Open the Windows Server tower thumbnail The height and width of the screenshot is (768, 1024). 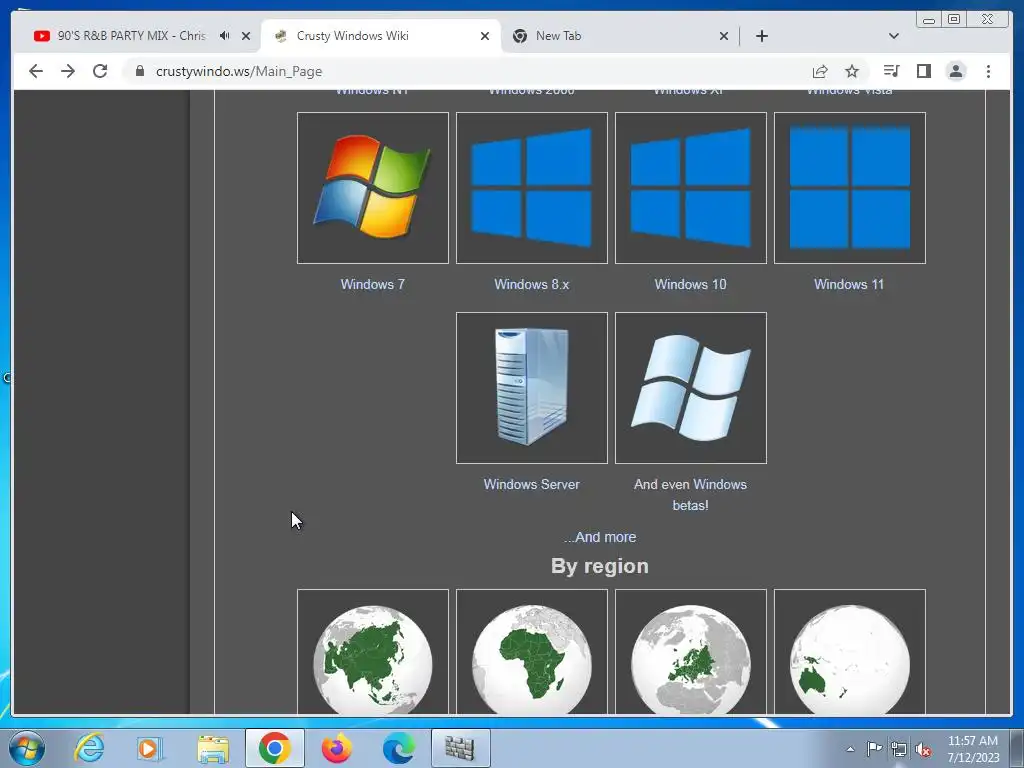(532, 388)
